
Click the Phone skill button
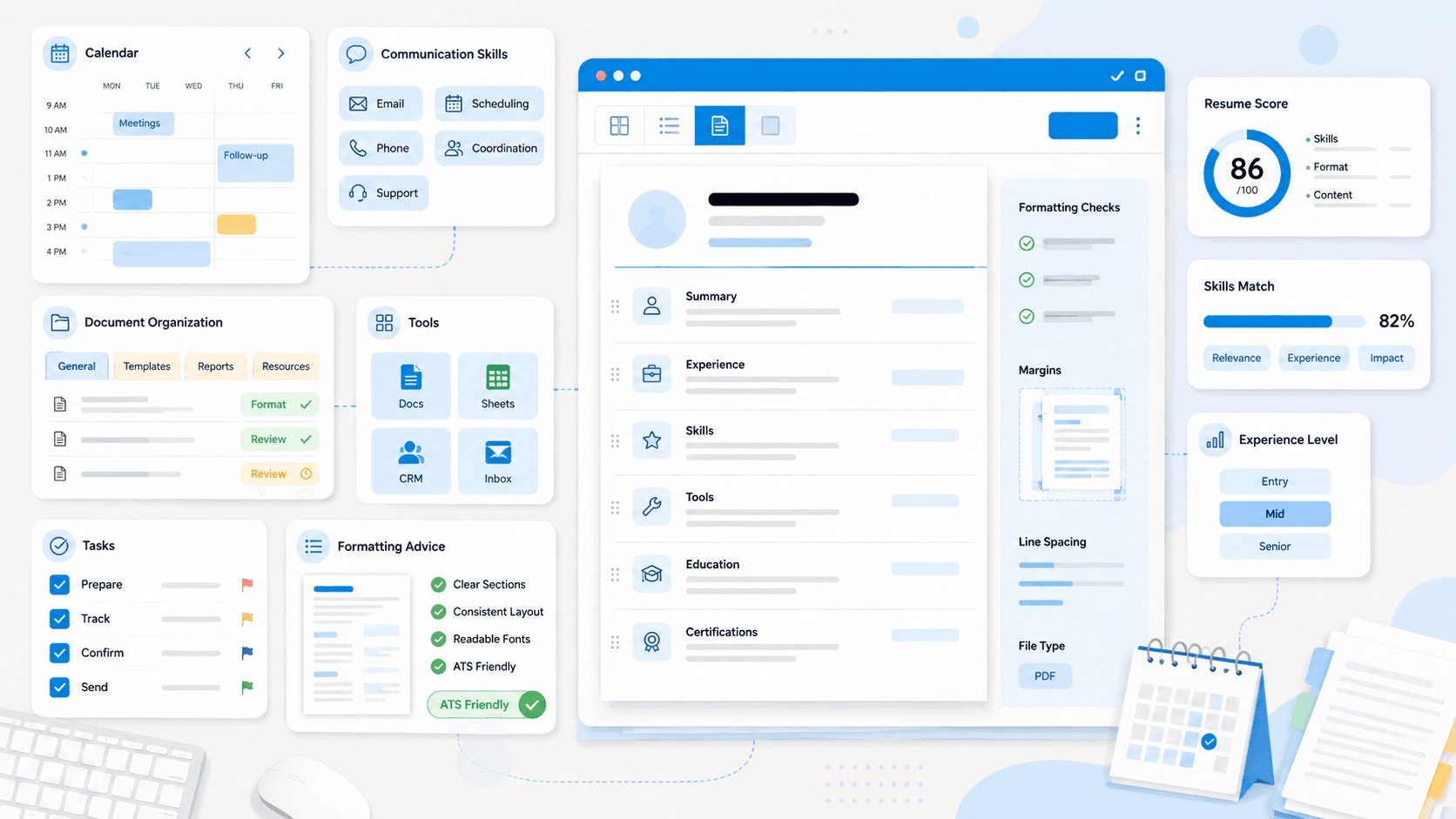pos(381,148)
